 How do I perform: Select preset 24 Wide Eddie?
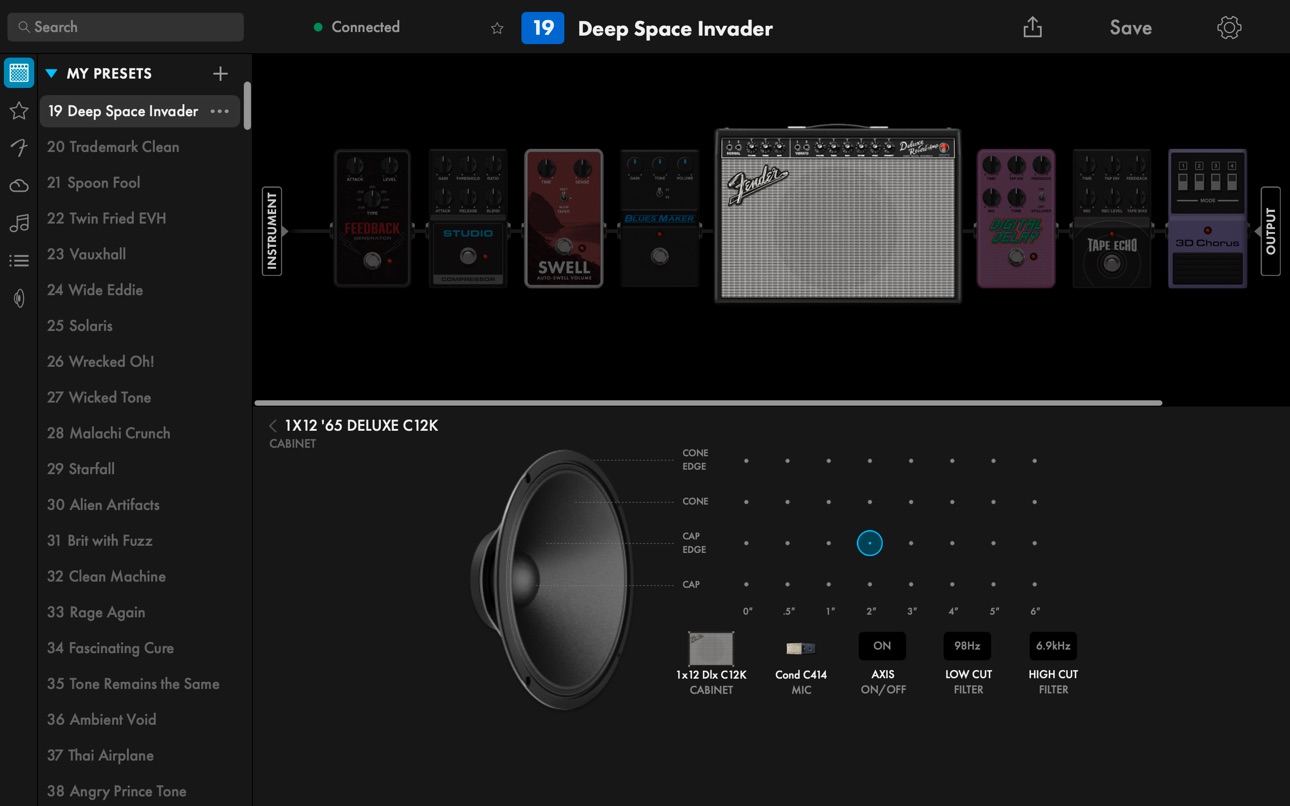140,290
